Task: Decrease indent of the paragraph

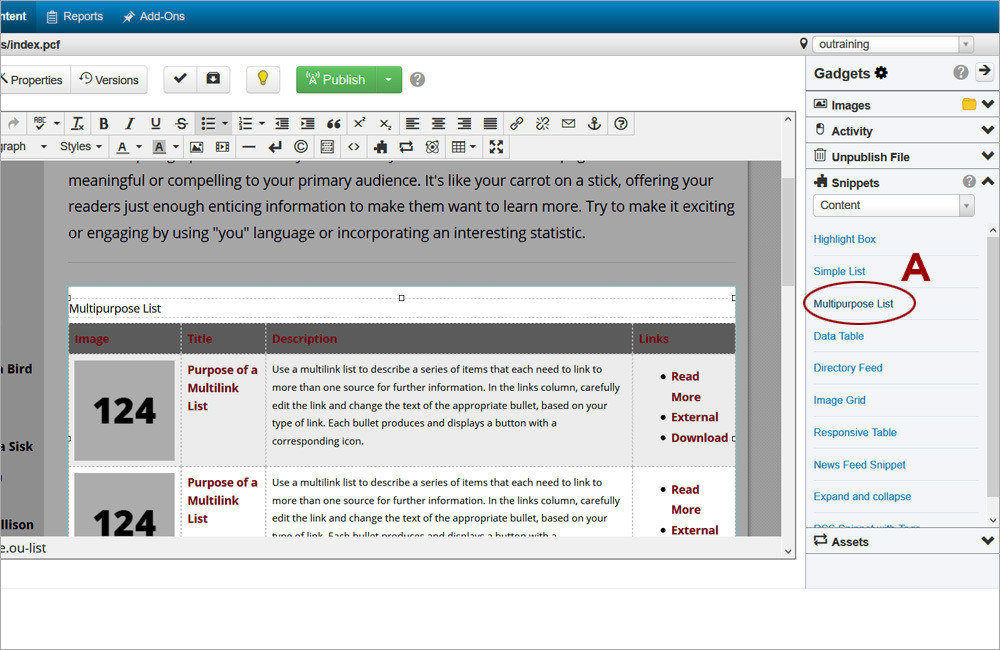Action: pyautogui.click(x=282, y=124)
